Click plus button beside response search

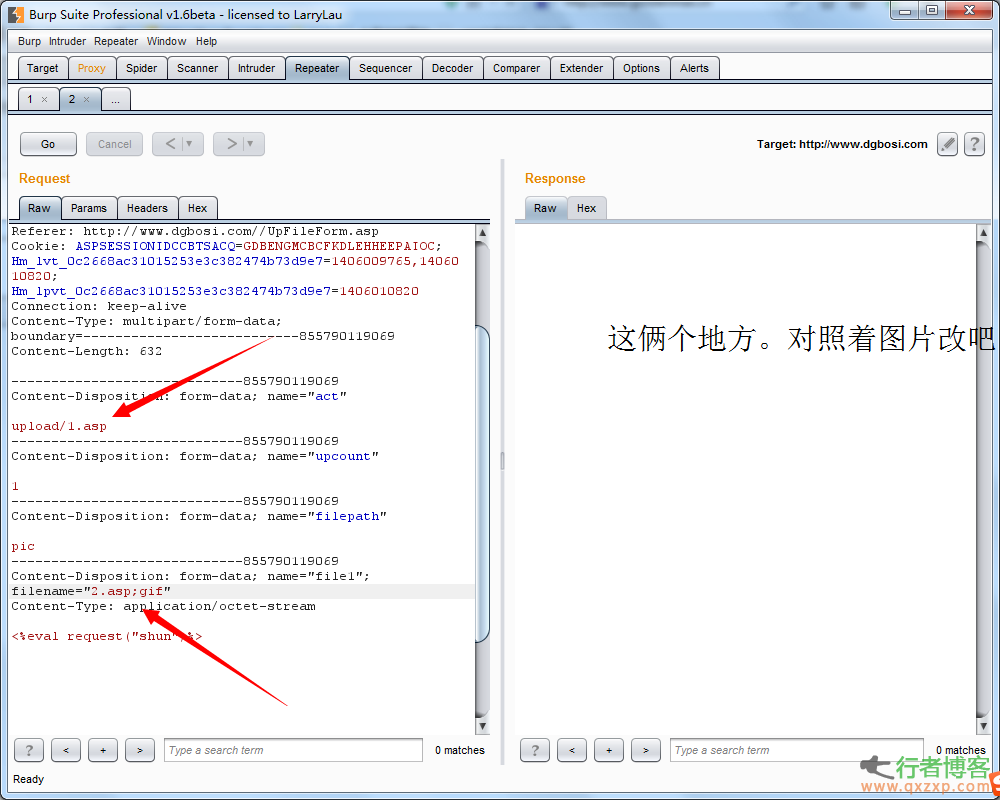point(608,750)
